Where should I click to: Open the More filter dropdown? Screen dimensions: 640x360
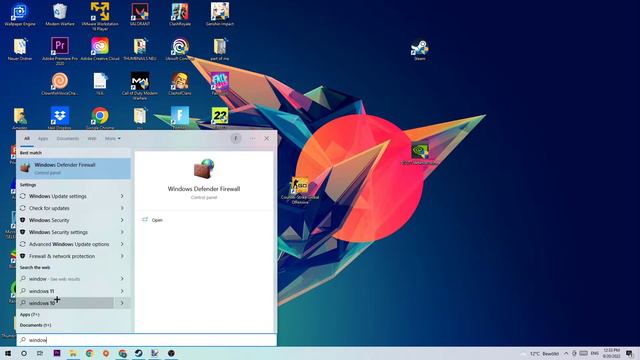tap(113, 138)
